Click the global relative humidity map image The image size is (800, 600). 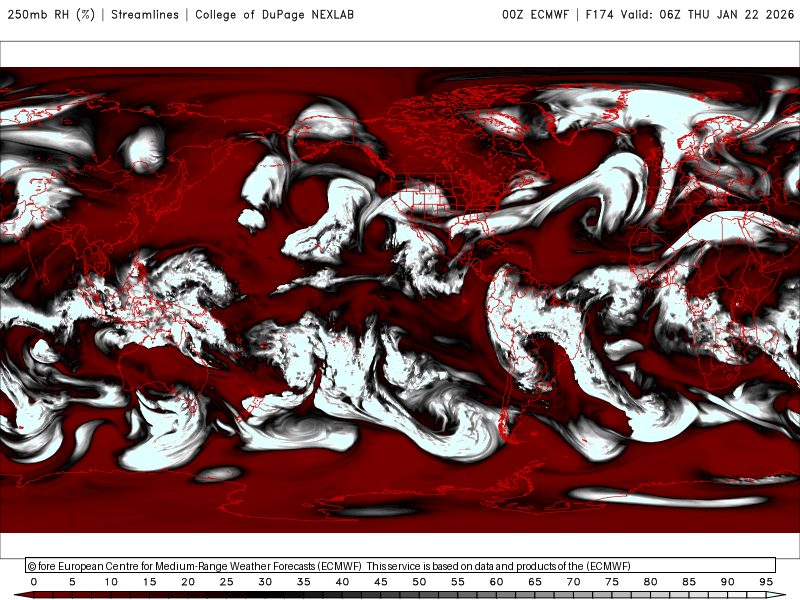(x=400, y=300)
